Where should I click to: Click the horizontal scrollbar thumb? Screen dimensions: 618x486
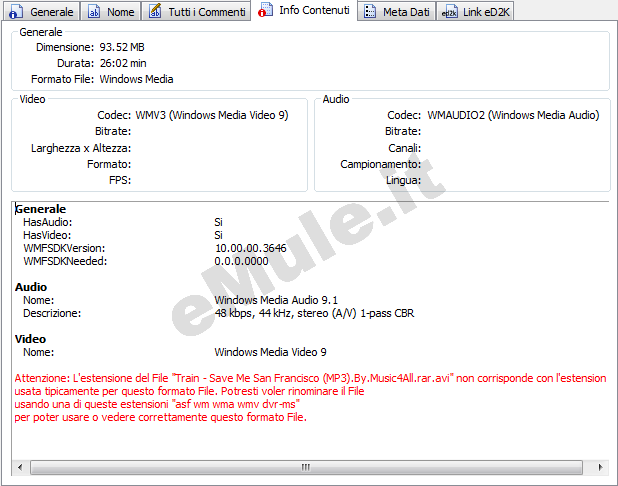click(306, 467)
